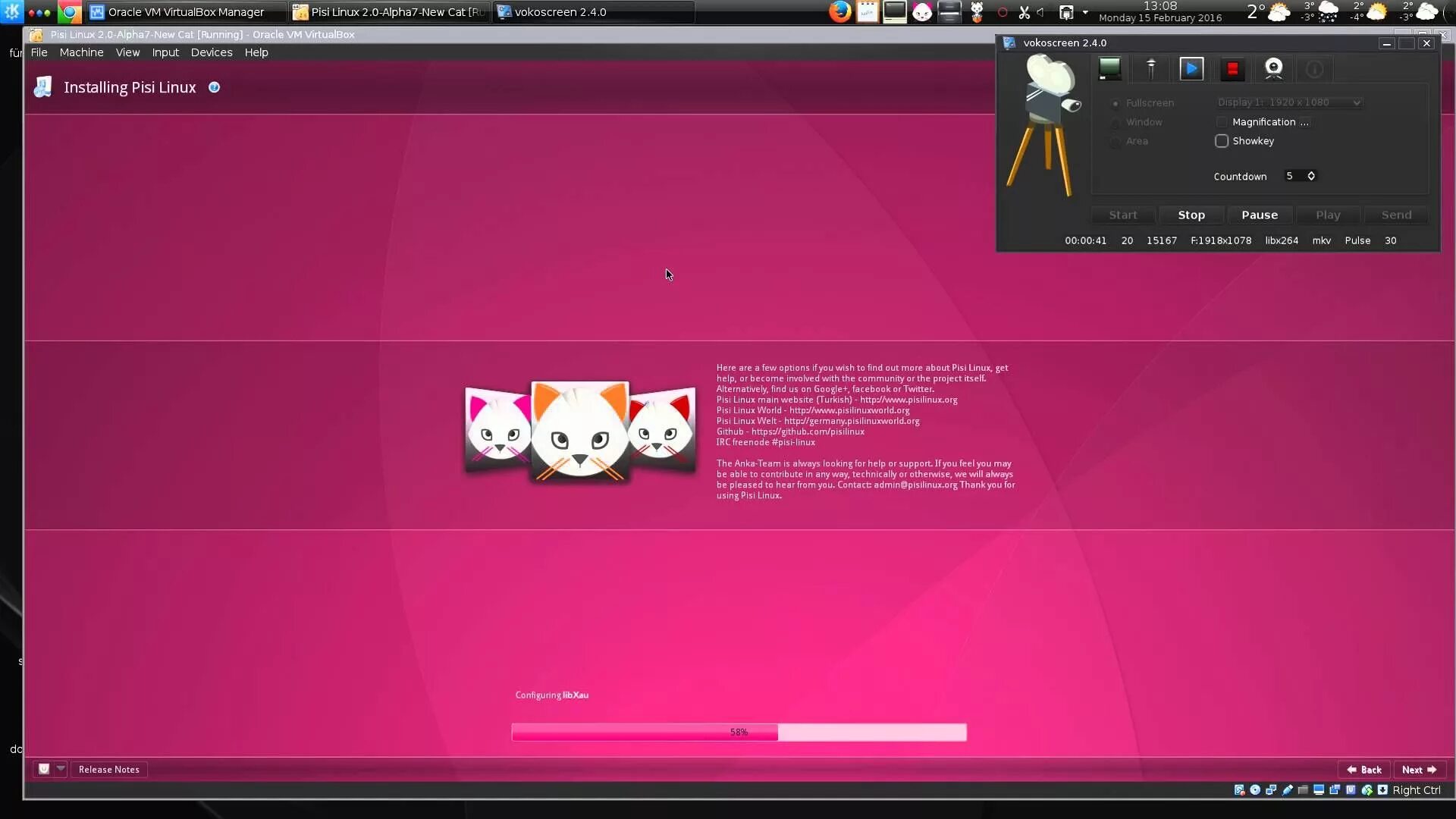Open the video player settings tab

[1191, 69]
